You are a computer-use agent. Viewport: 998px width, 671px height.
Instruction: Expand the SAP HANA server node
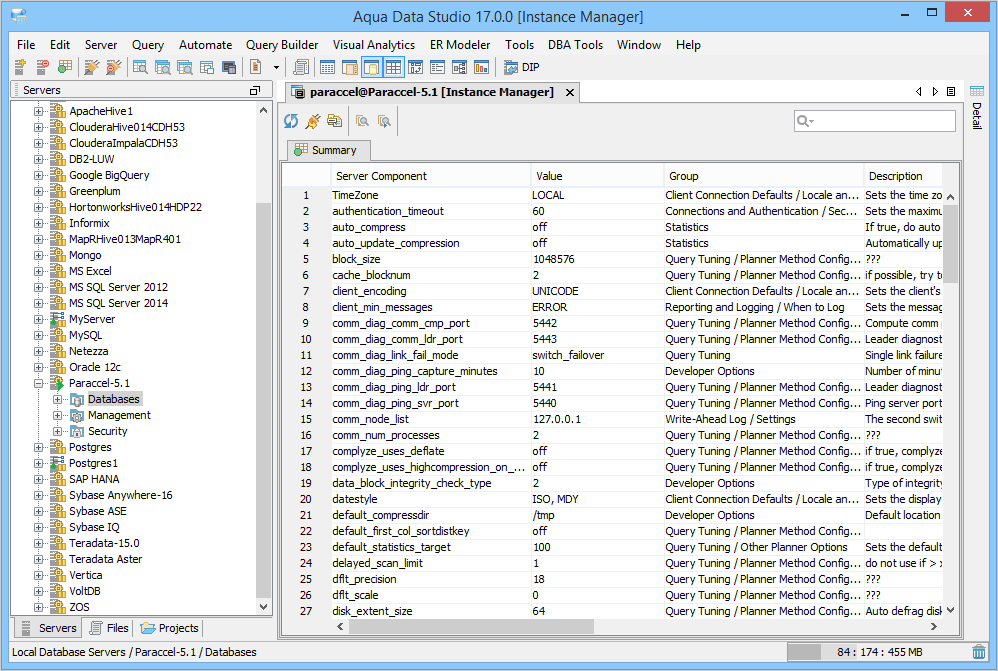click(38, 480)
